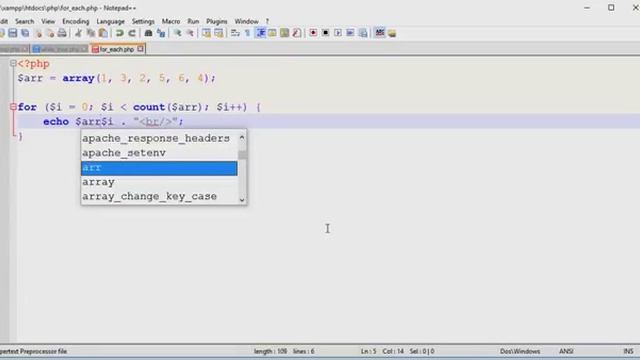The width and height of the screenshot is (640, 360).
Task: Click the Dos\Windows status bar entry
Action: coord(520,351)
